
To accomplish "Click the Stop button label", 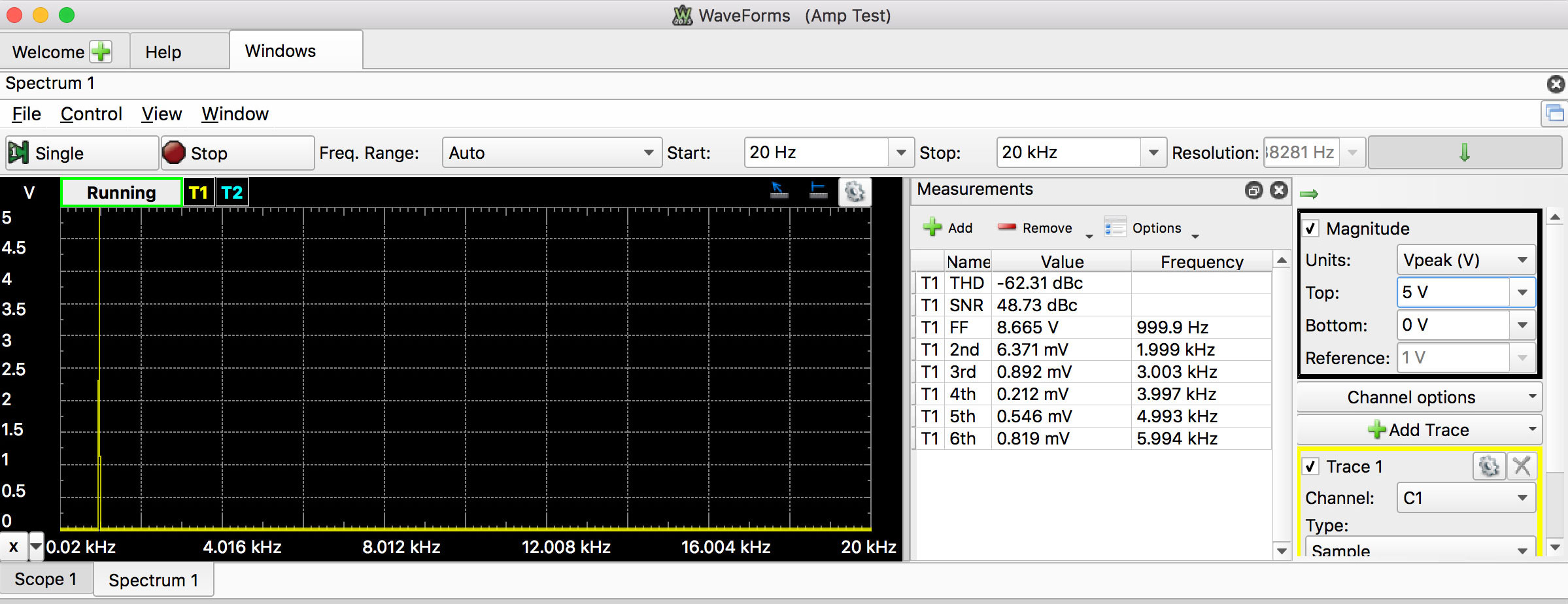I will pos(209,153).
